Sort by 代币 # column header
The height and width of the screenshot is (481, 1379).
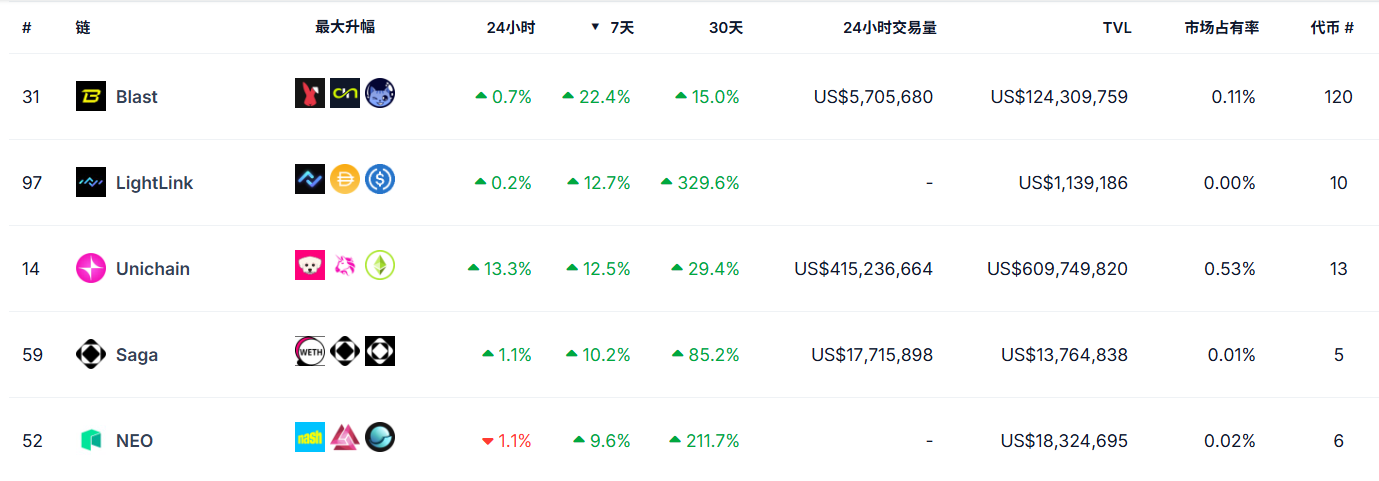tap(1332, 28)
